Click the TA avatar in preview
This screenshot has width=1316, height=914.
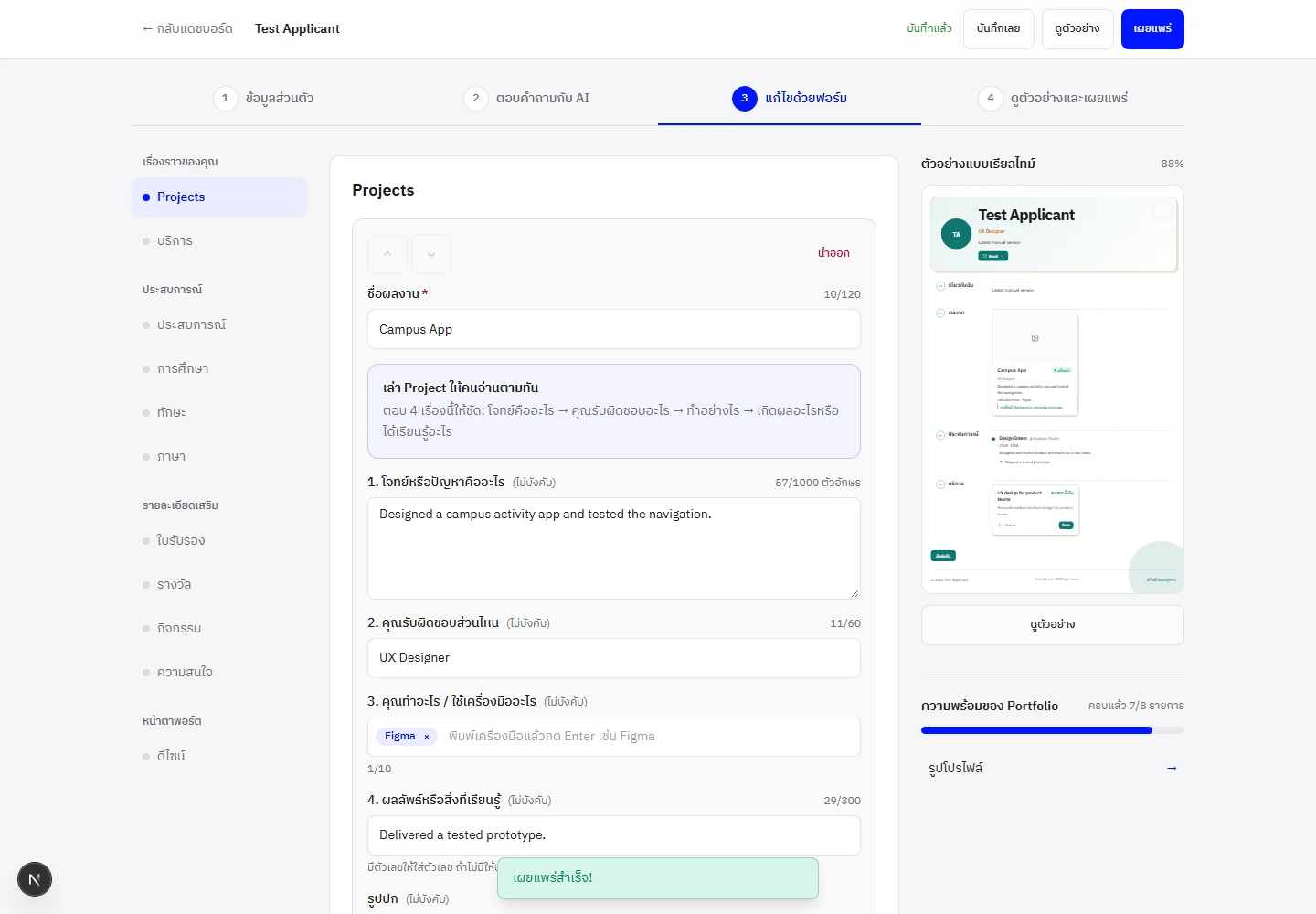pyautogui.click(x=956, y=234)
